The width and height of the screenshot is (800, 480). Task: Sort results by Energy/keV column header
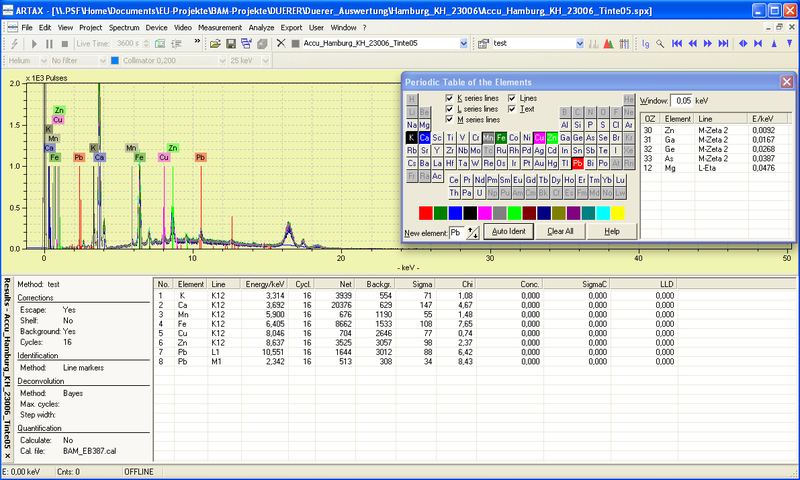tap(265, 284)
